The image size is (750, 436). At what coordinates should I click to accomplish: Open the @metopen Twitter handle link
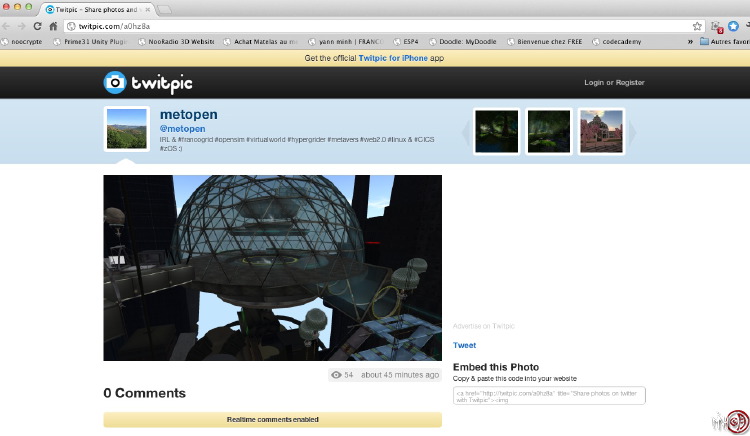pyautogui.click(x=182, y=129)
